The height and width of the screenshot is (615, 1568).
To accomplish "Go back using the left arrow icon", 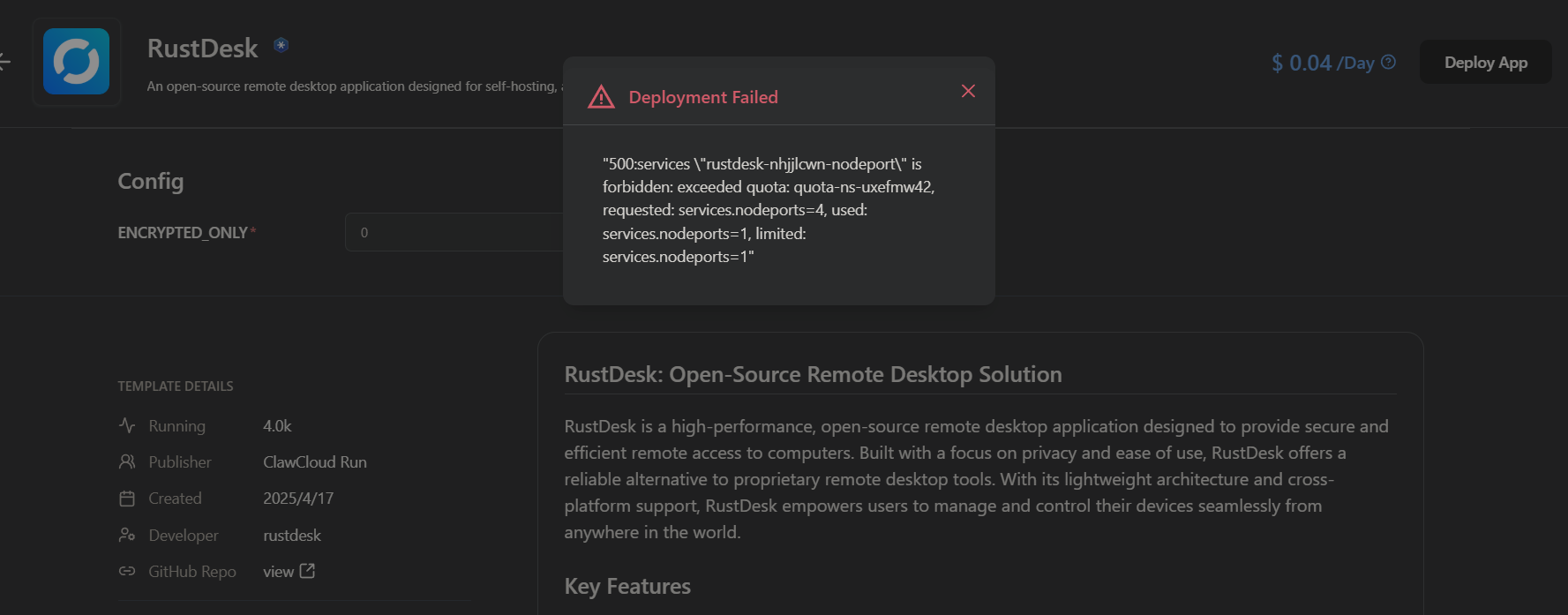I will (x=4, y=61).
